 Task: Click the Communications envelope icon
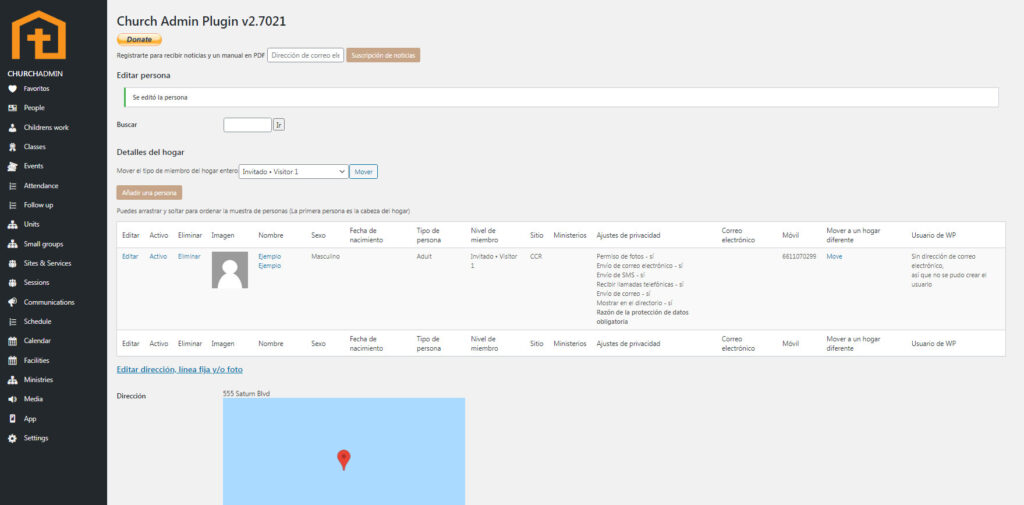[x=12, y=302]
